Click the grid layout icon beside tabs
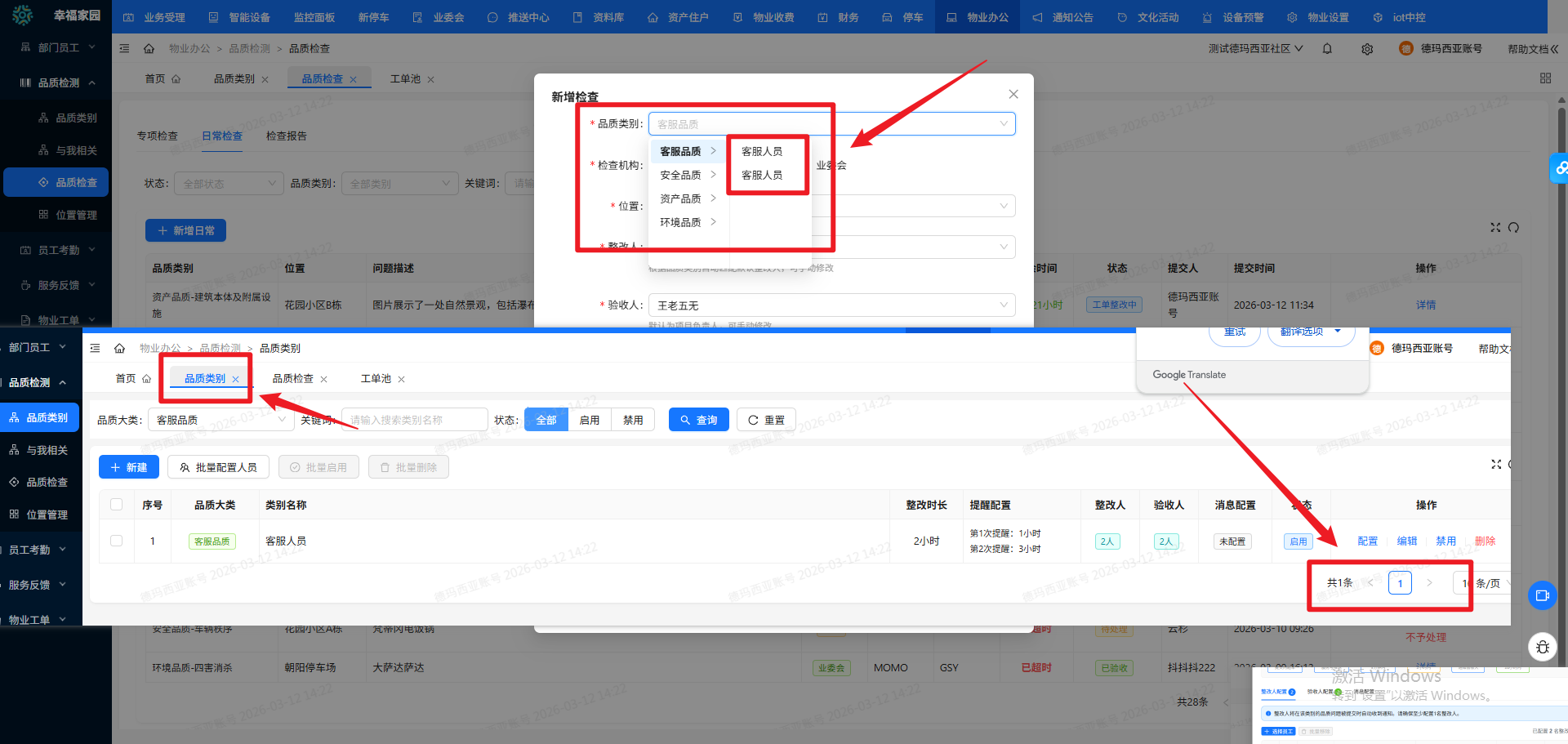The image size is (1568, 744). [1545, 78]
